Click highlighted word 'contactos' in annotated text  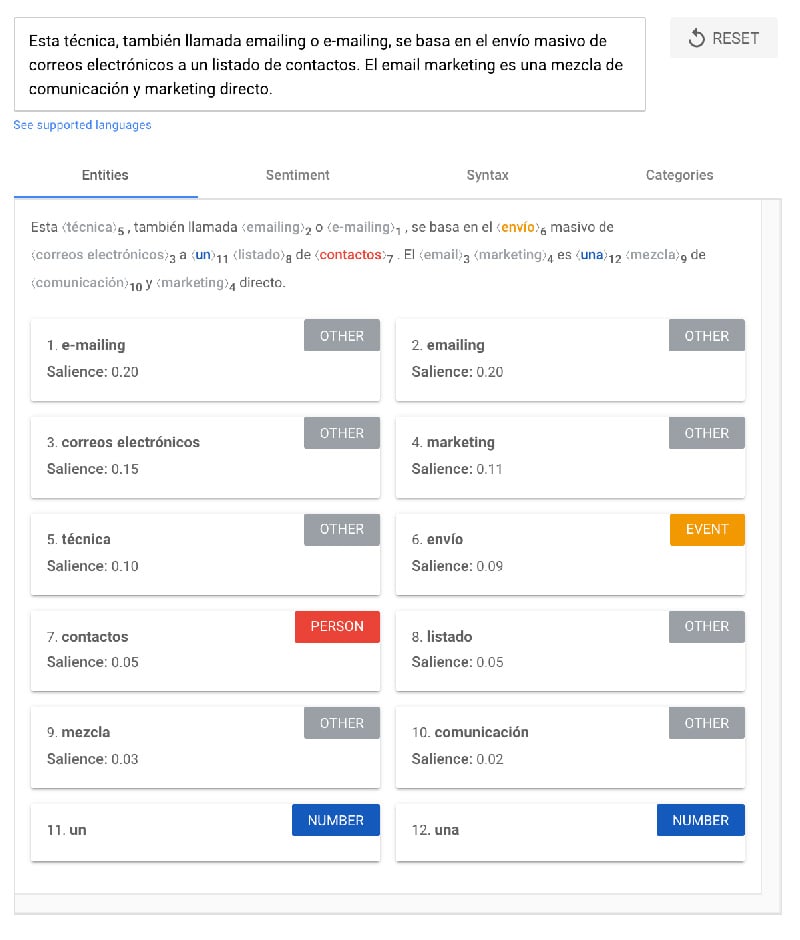351,255
